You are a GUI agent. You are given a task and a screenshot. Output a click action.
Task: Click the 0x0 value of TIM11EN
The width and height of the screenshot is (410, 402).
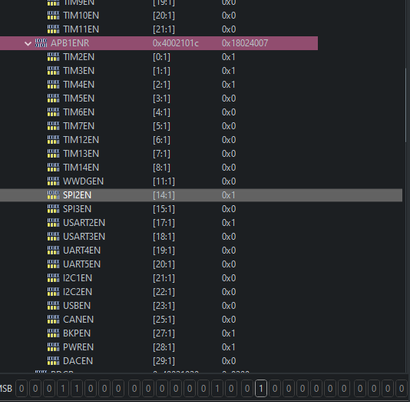point(229,29)
